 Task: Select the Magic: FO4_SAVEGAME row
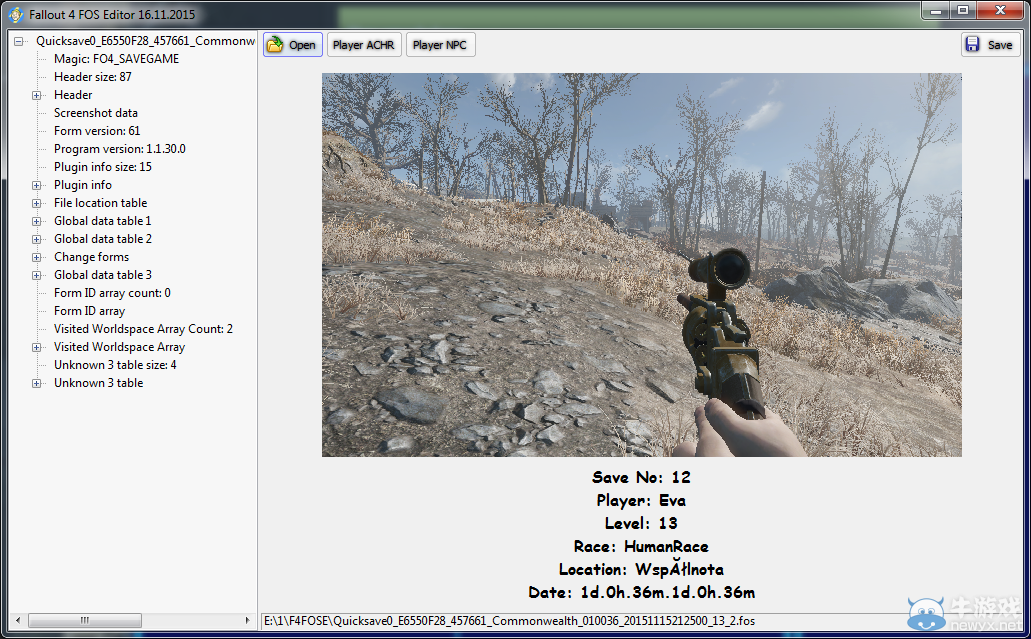click(x=116, y=59)
